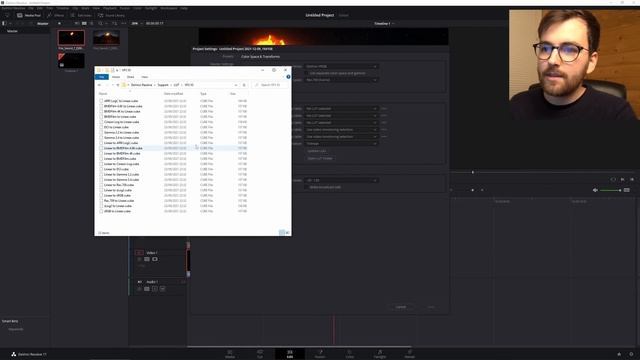Image resolution: width=640 pixels, height=360 pixels.
Task: Switch to the Edit page icon
Action: 290,354
